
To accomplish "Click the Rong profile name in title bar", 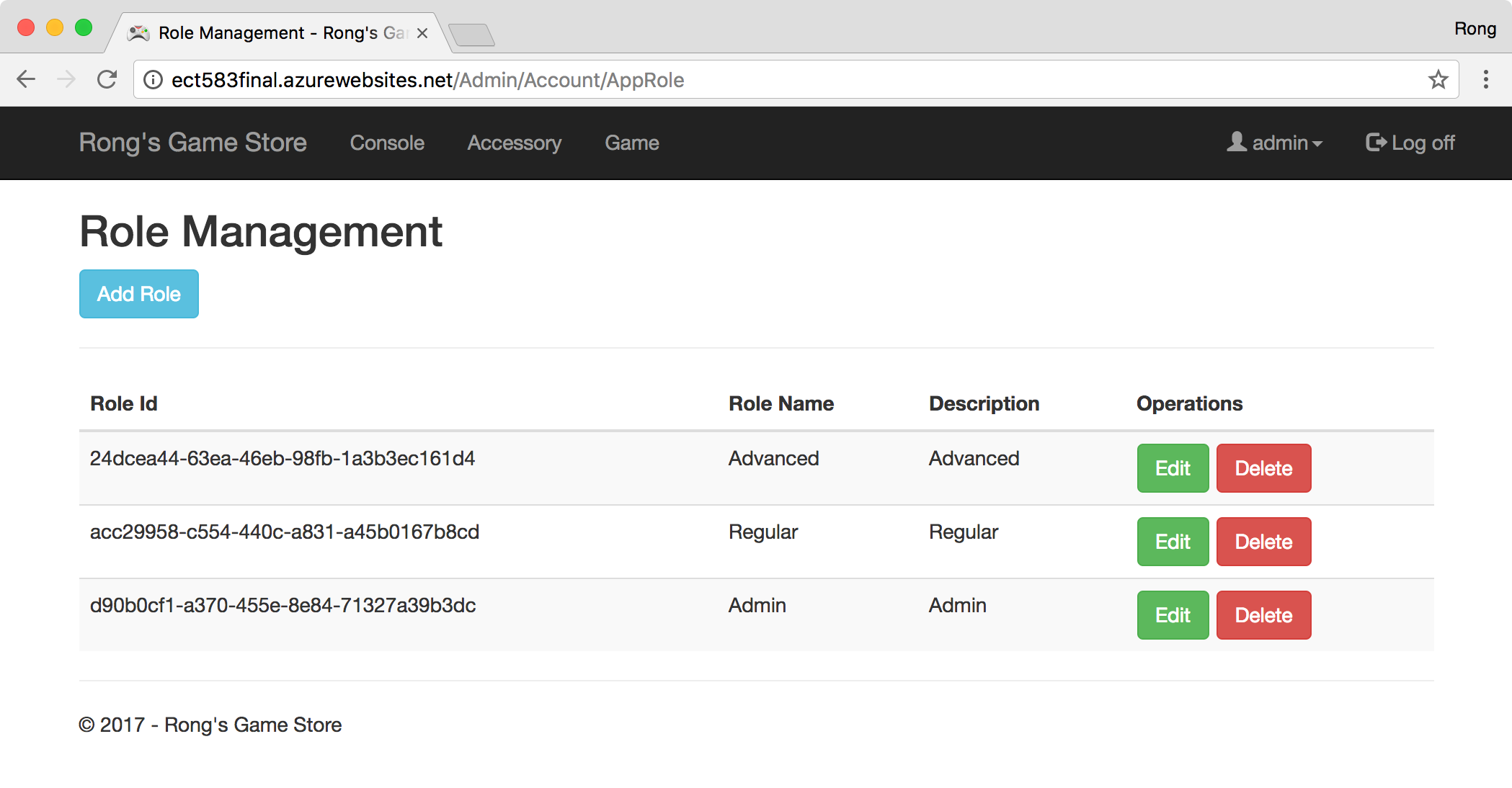I will (1475, 29).
